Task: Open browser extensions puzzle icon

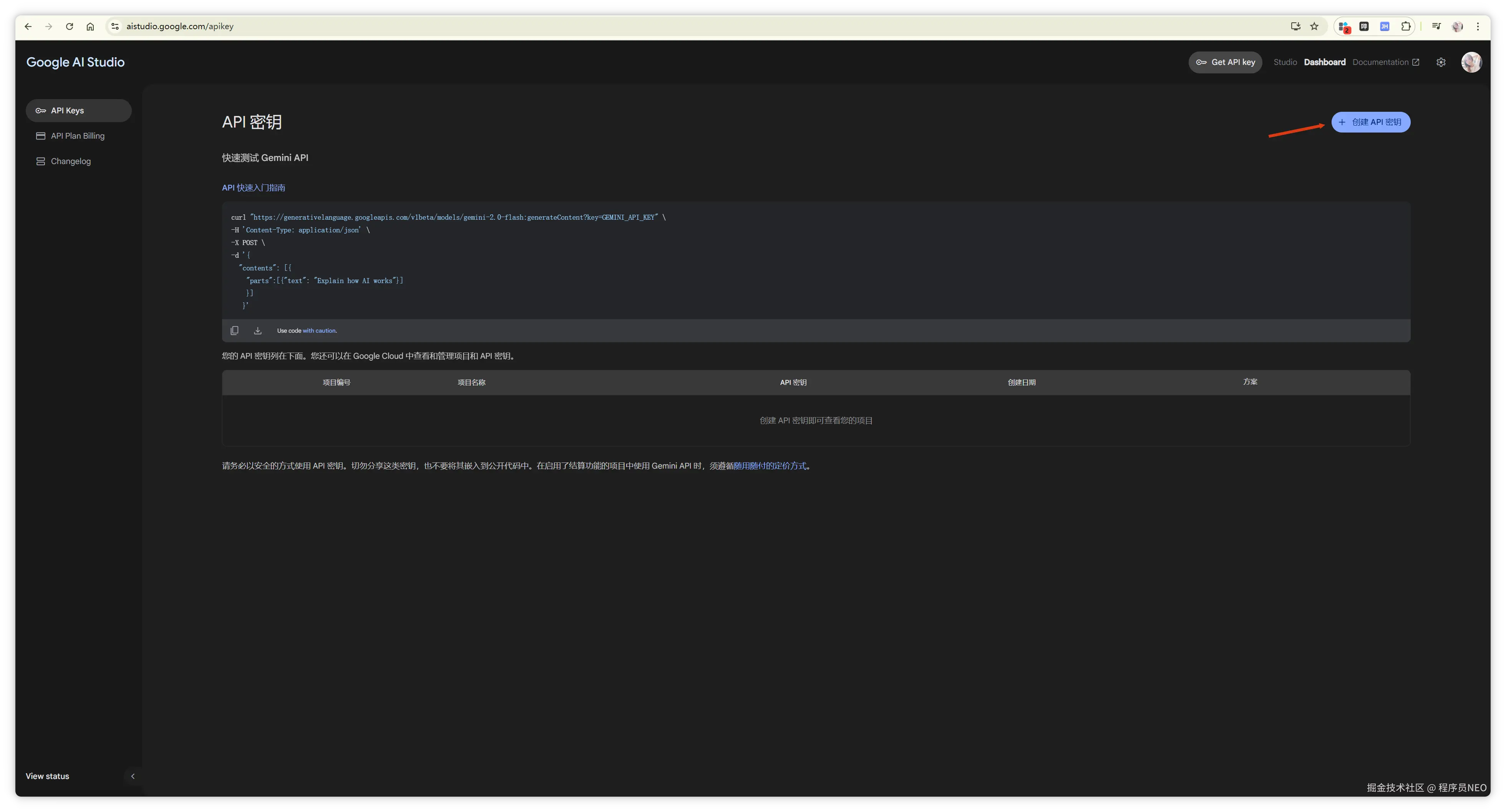Action: [1405, 26]
